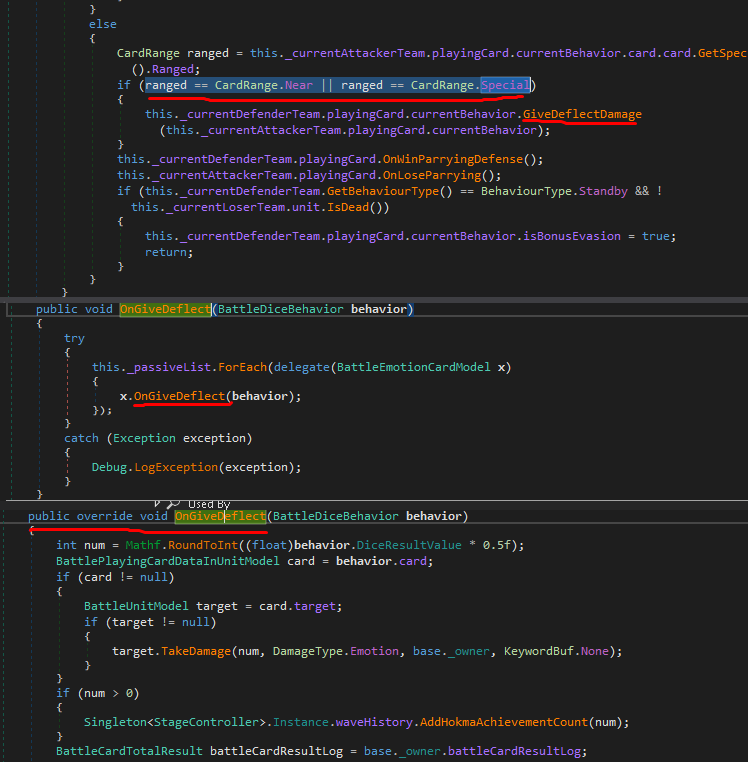Click the TakeDamage method call
Screen dimensions: 748x762
196,652
